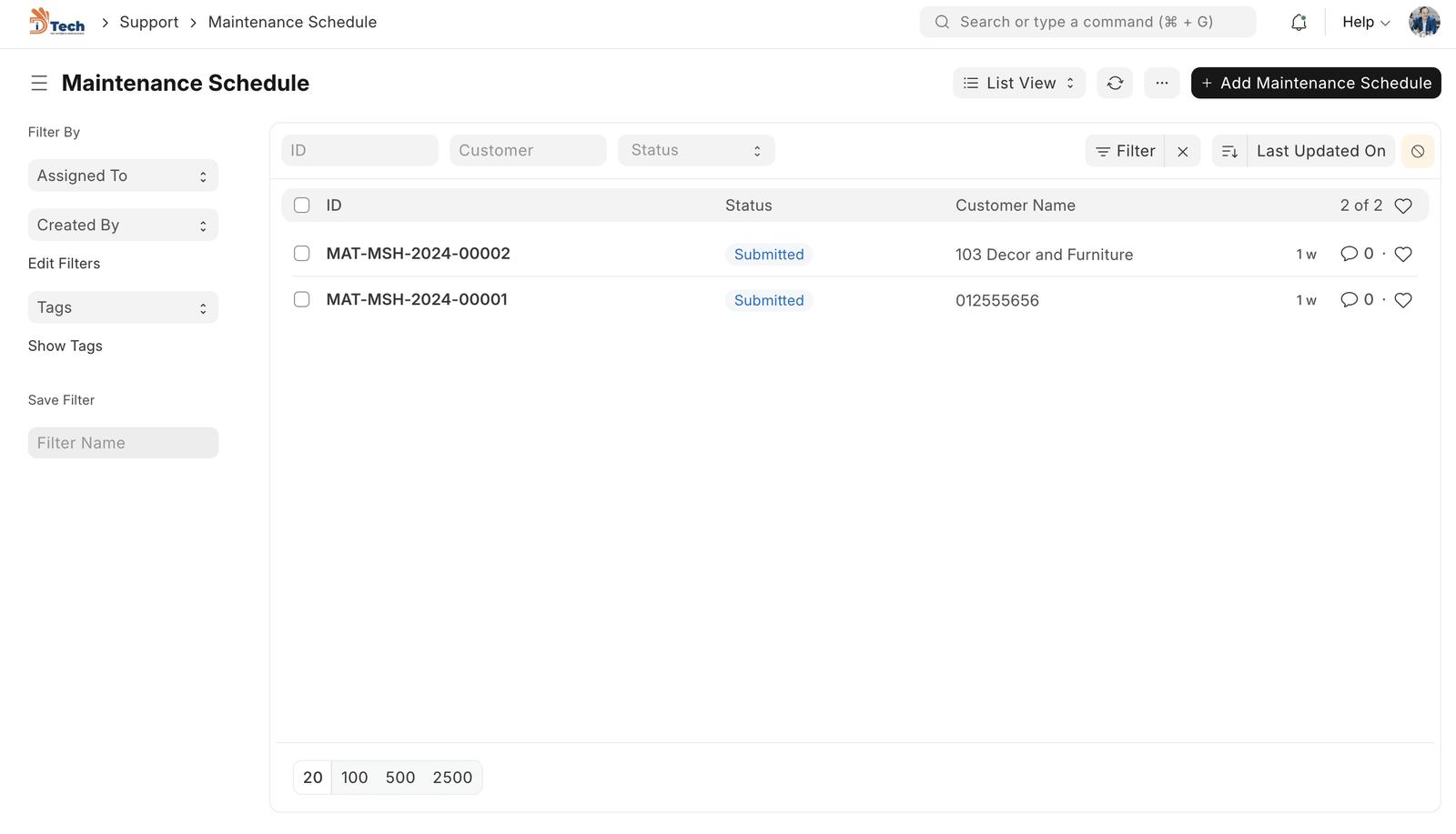Screen dimensions: 1456x834
Task: Open the user profile avatar
Action: click(x=1423, y=22)
